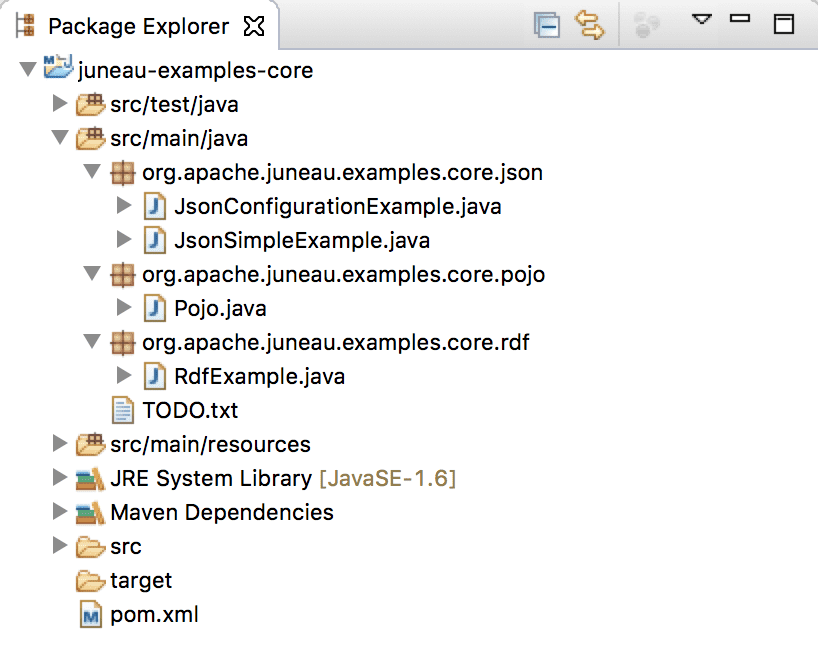Expand the src/main/resources folder

pos(60,443)
